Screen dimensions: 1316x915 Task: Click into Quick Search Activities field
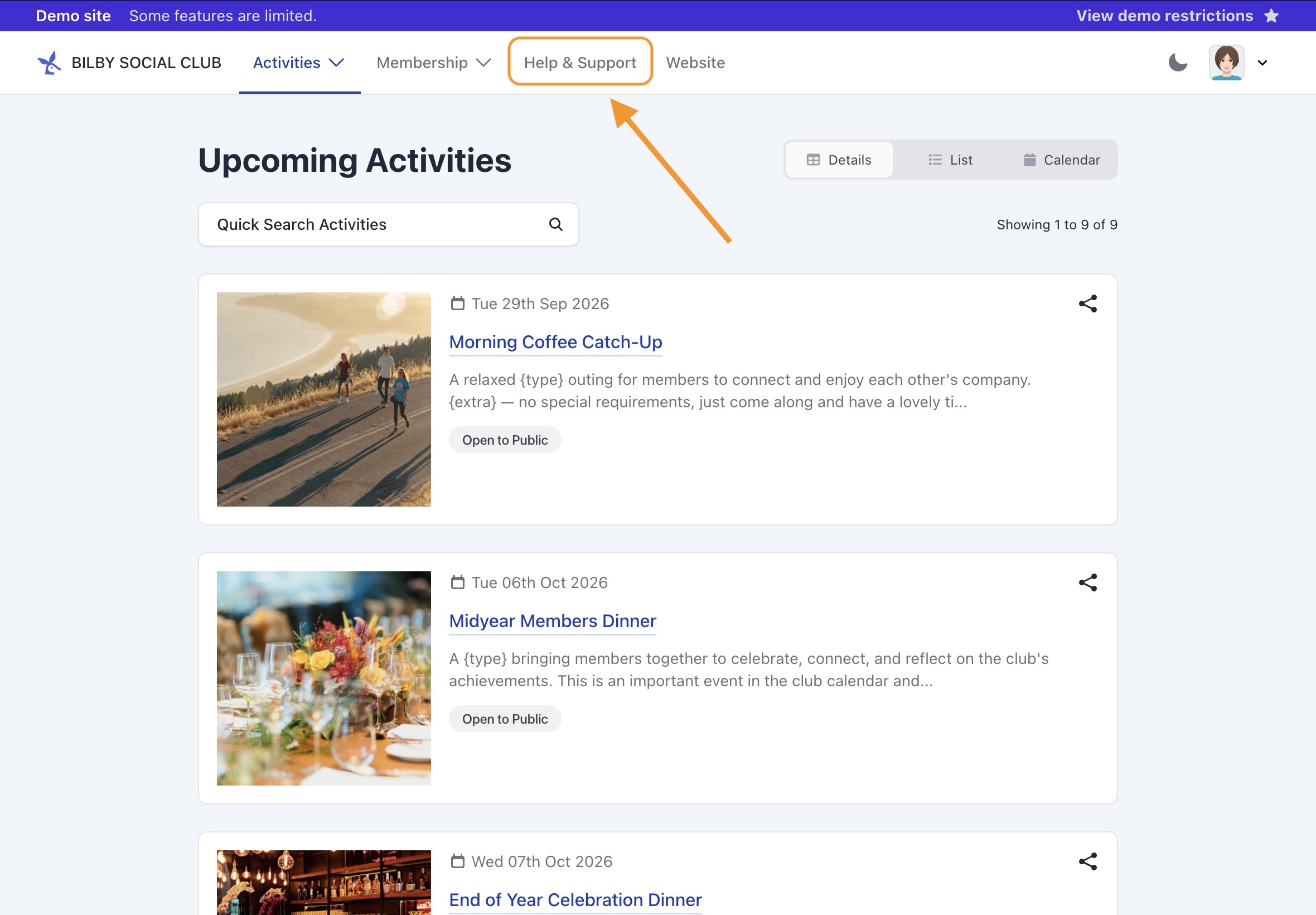point(388,224)
